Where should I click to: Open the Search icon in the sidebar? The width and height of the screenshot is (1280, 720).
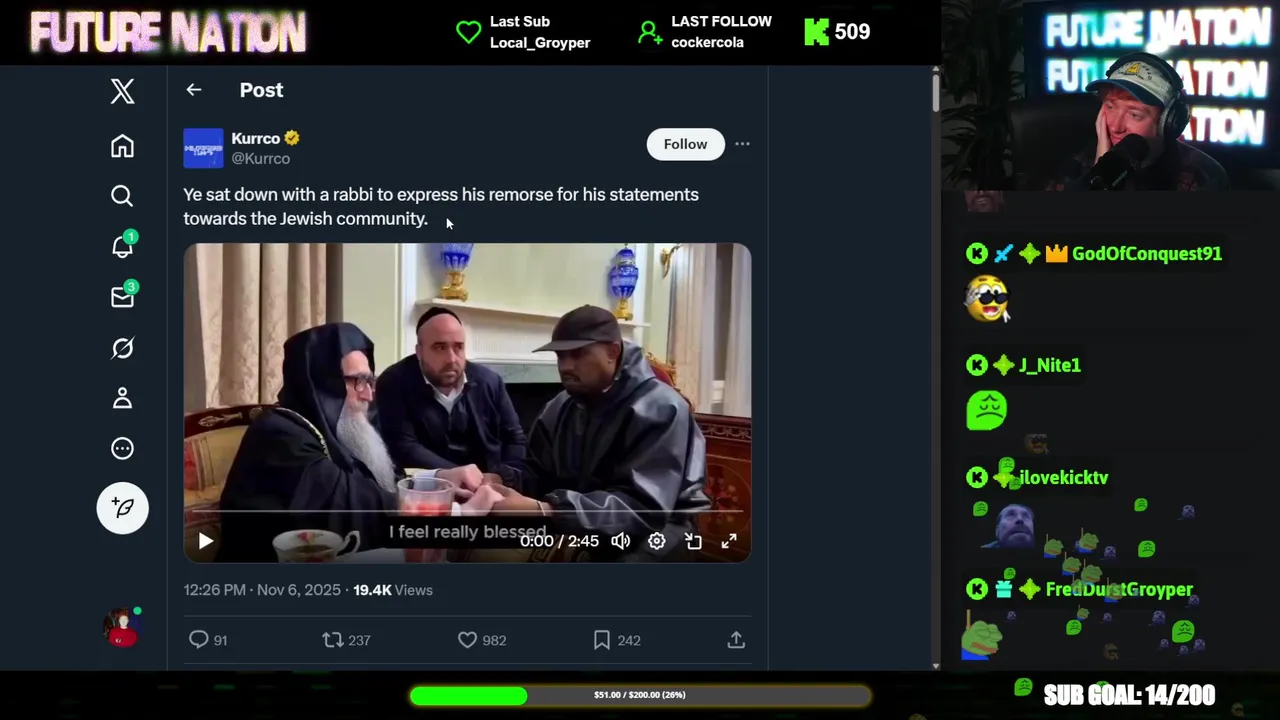click(122, 196)
